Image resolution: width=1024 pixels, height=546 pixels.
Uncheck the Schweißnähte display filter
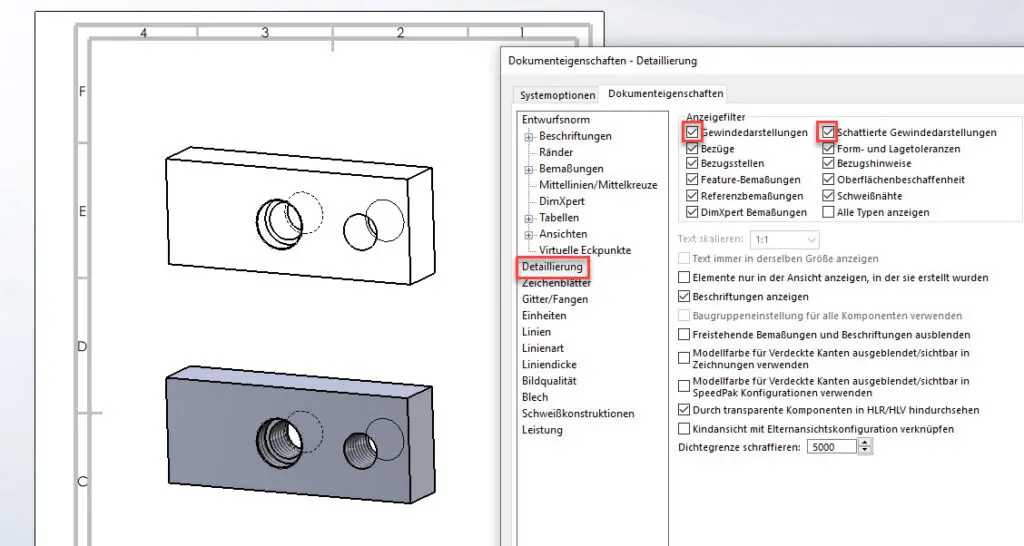pyautogui.click(x=828, y=196)
